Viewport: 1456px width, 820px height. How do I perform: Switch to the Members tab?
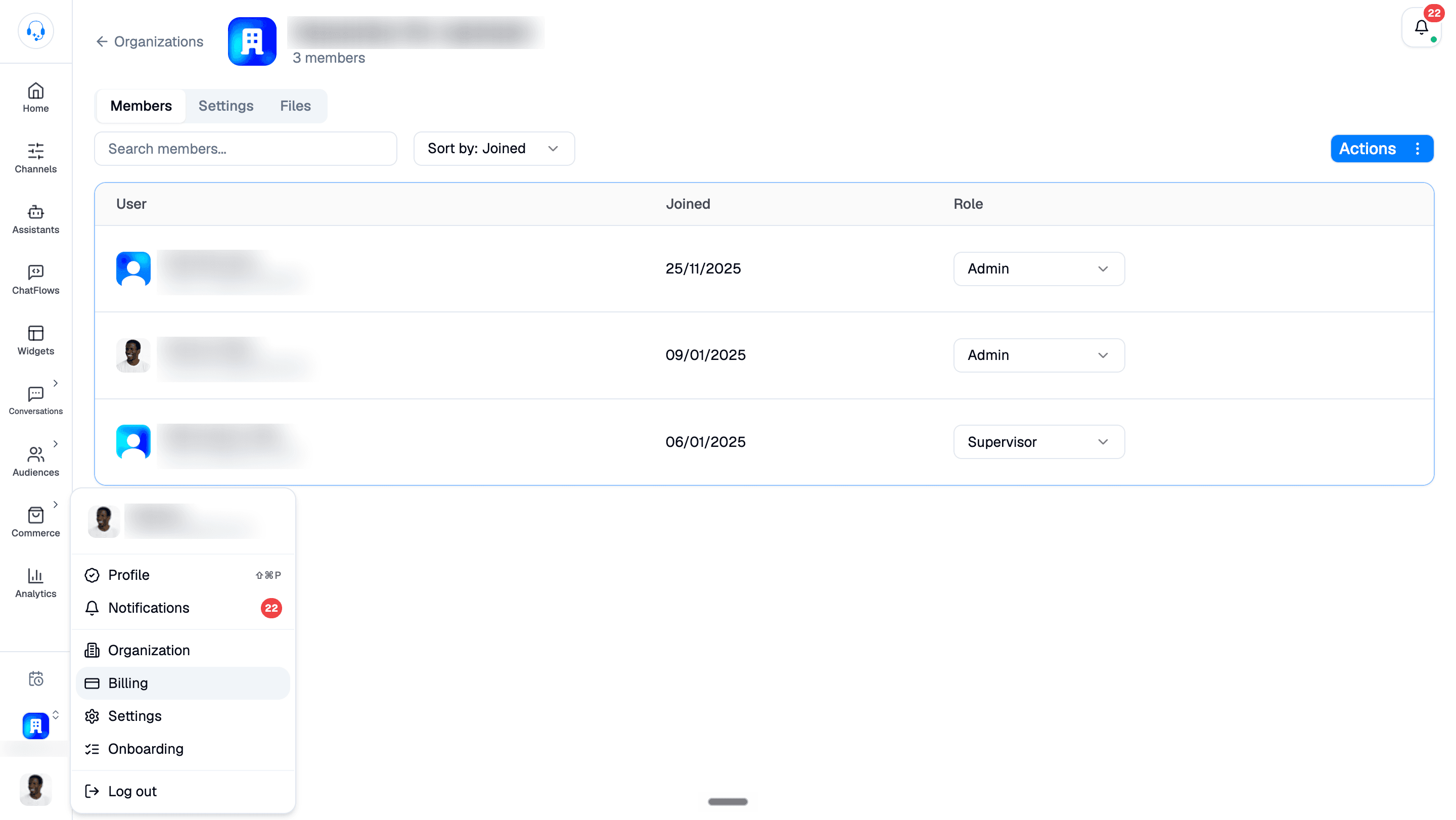coord(141,106)
